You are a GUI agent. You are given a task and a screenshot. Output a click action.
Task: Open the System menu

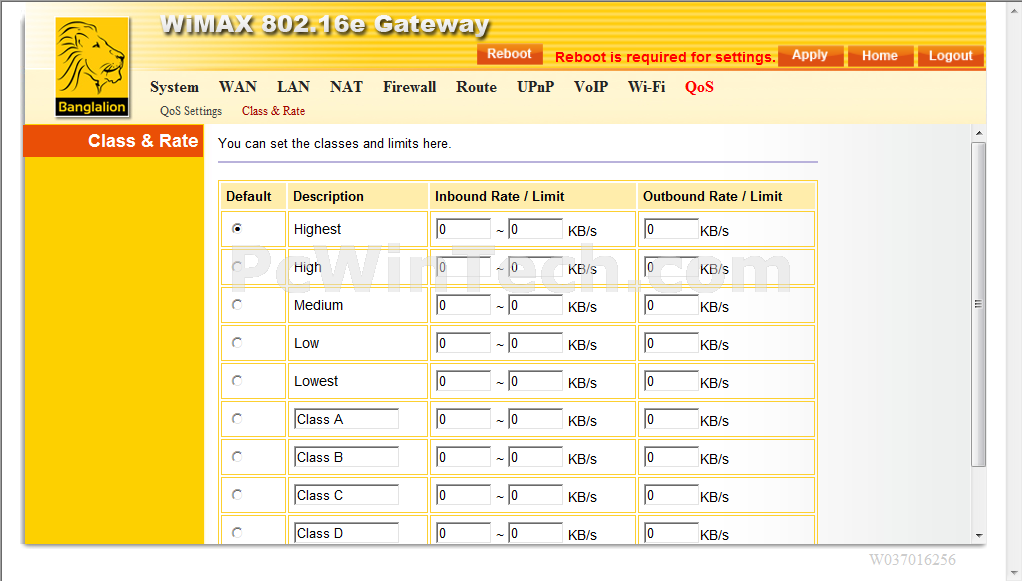tap(174, 87)
